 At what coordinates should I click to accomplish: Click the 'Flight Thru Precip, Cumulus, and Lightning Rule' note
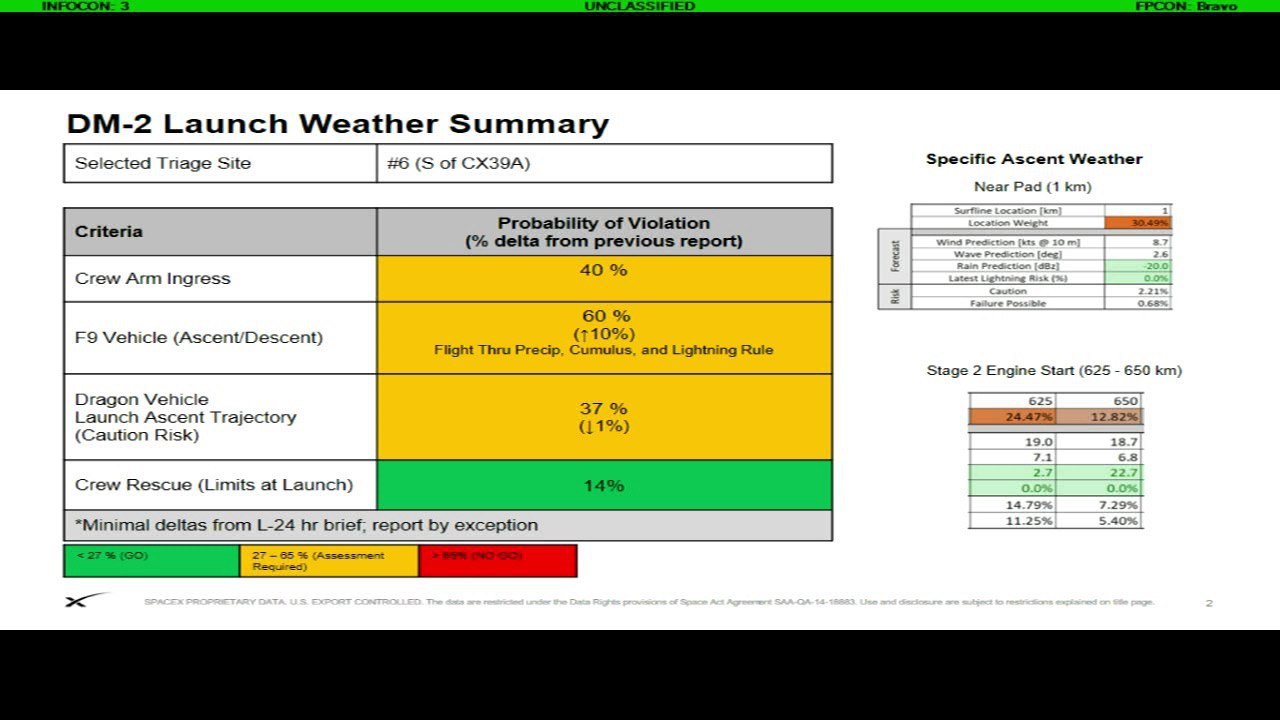click(604, 350)
